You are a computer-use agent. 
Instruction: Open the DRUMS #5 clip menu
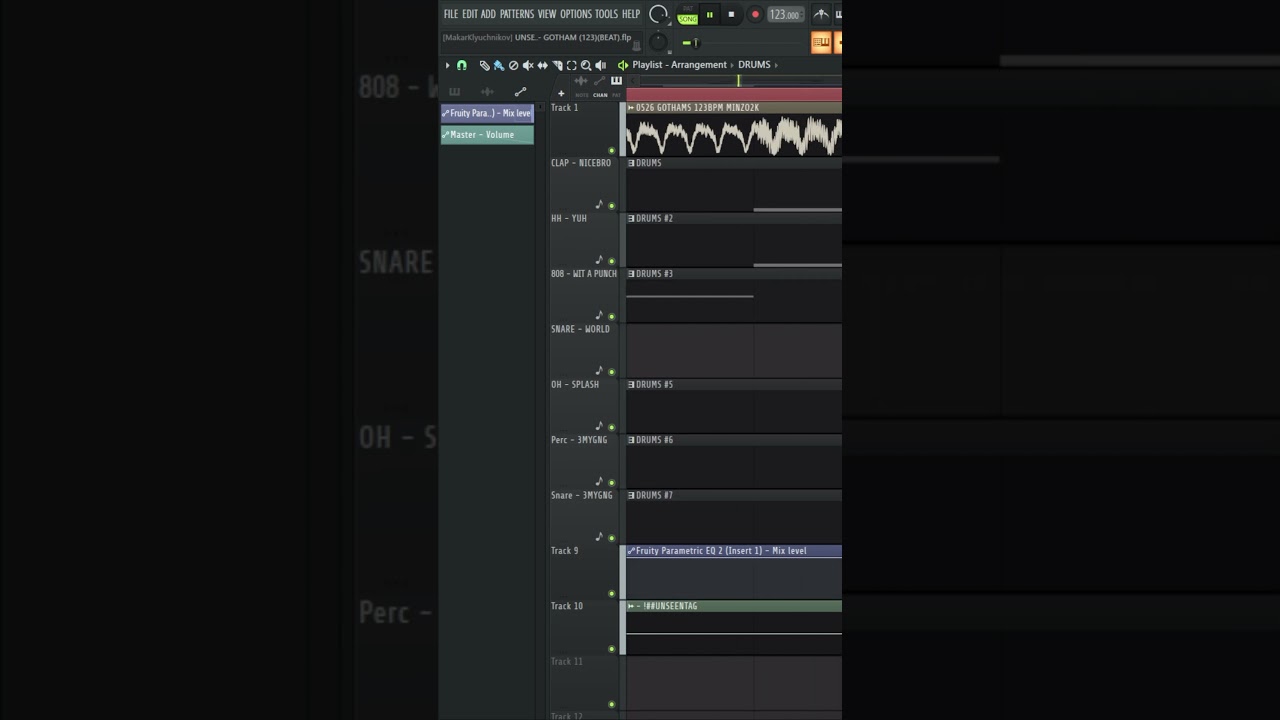pos(631,385)
